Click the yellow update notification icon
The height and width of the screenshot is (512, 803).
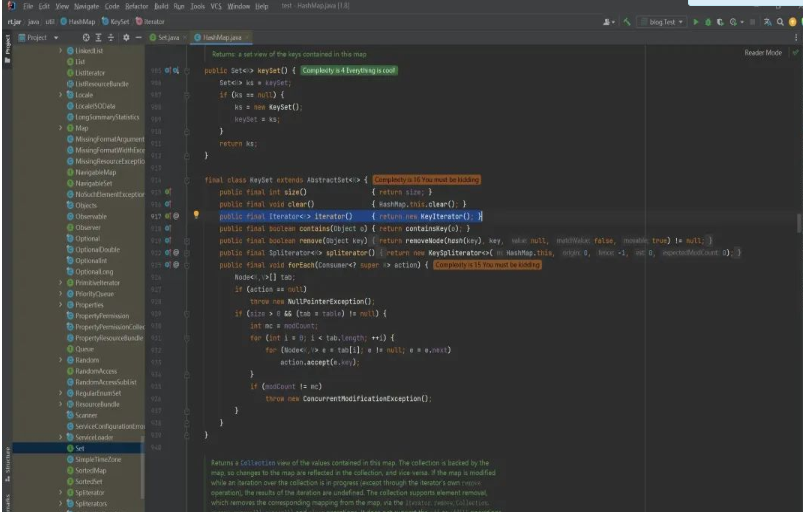(793, 22)
